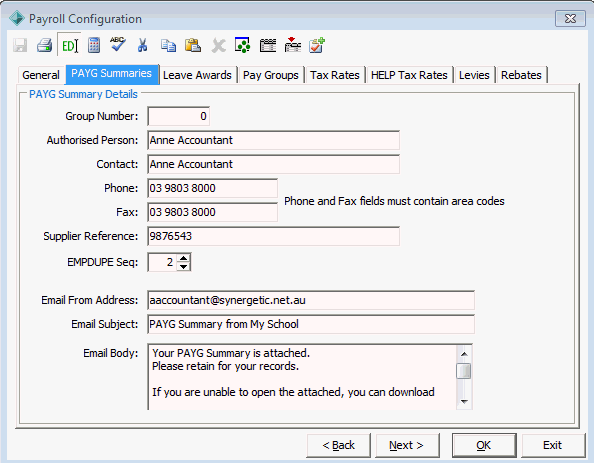Click the 'Payroll Configuration' window title
Image resolution: width=594 pixels, height=463 pixels.
(x=85, y=19)
